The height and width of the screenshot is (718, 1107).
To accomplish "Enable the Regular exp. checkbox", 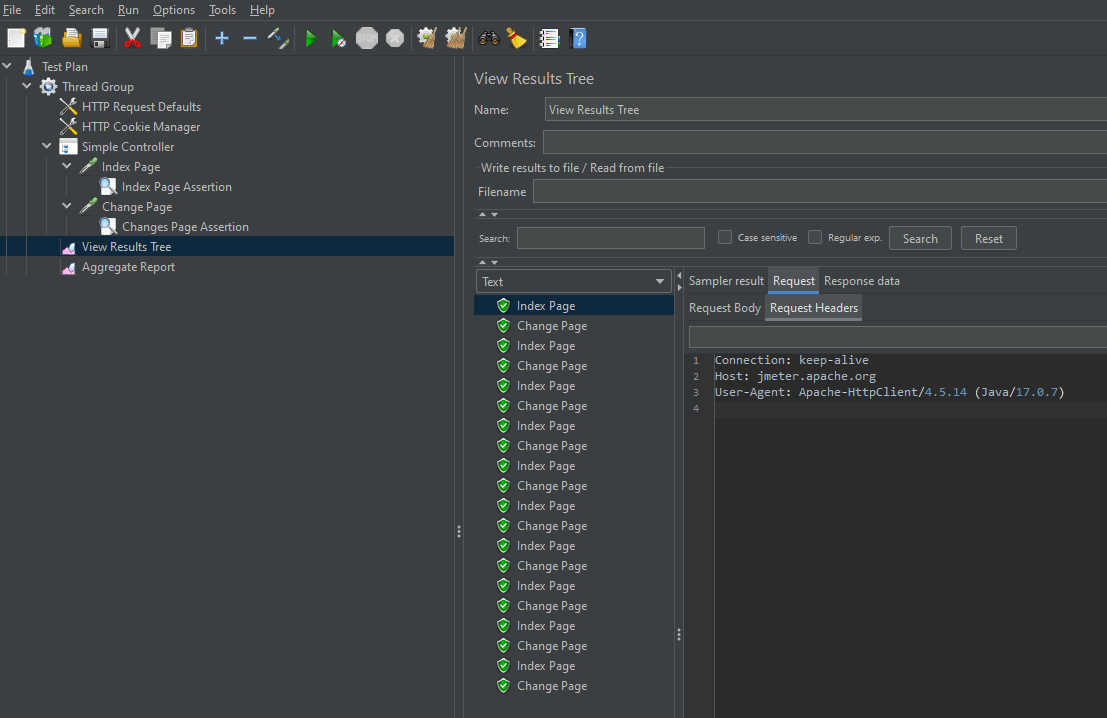I will 815,238.
